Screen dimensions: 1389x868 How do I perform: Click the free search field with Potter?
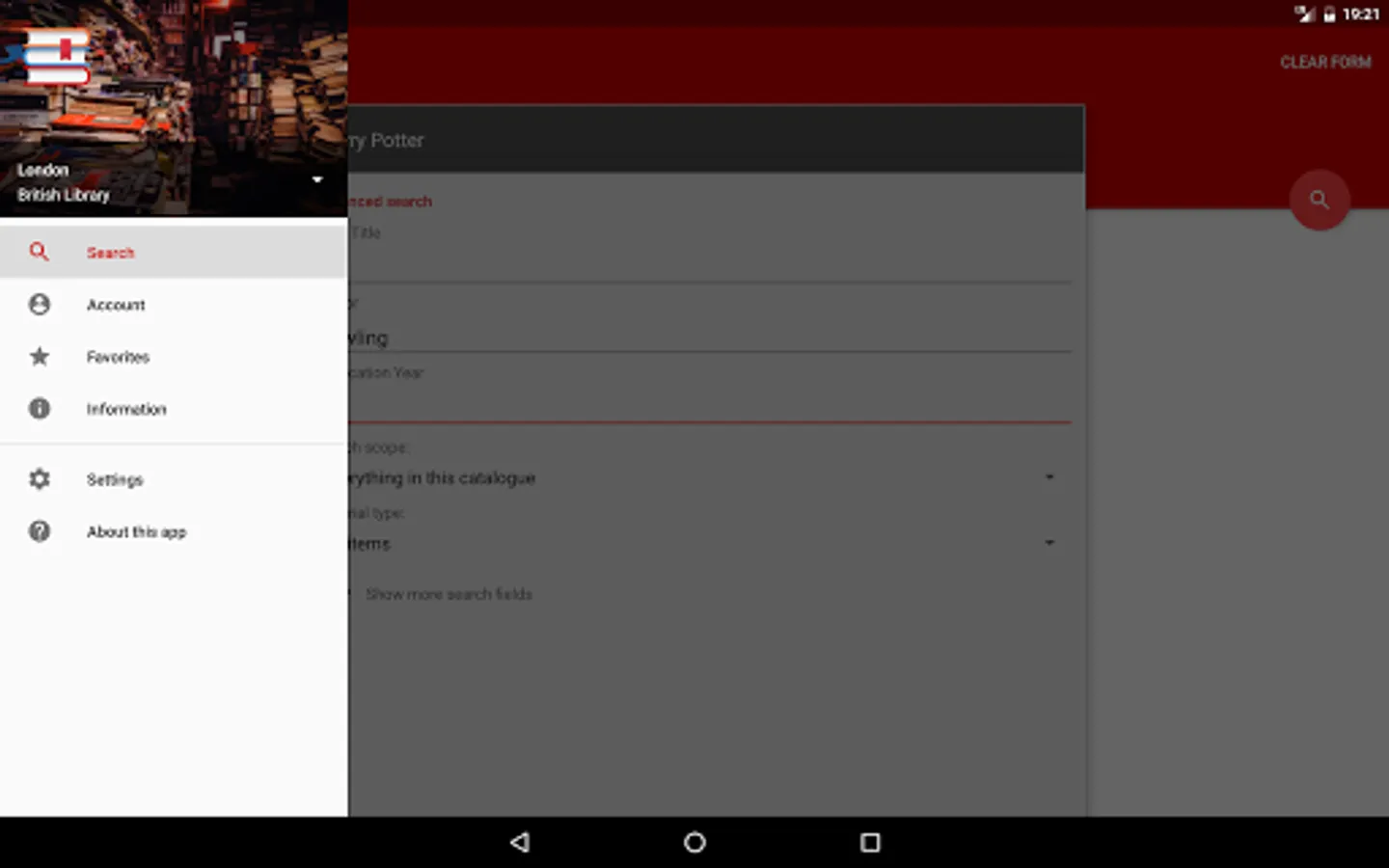[716, 140]
